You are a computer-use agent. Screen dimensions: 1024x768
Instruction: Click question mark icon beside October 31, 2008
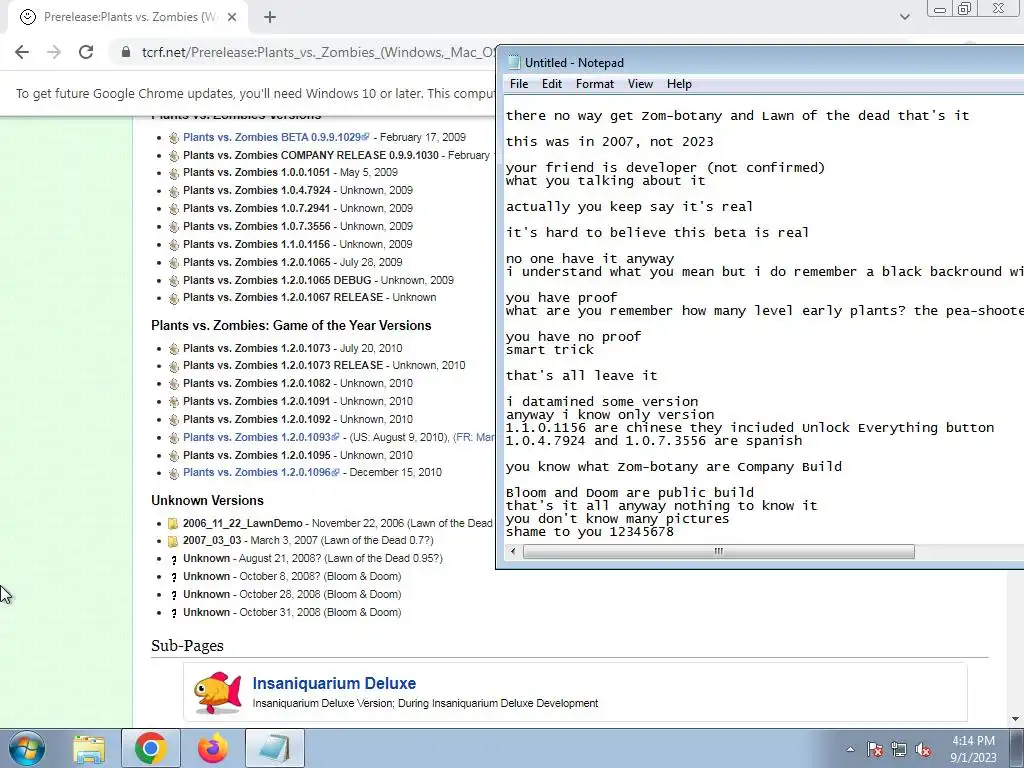point(174,613)
